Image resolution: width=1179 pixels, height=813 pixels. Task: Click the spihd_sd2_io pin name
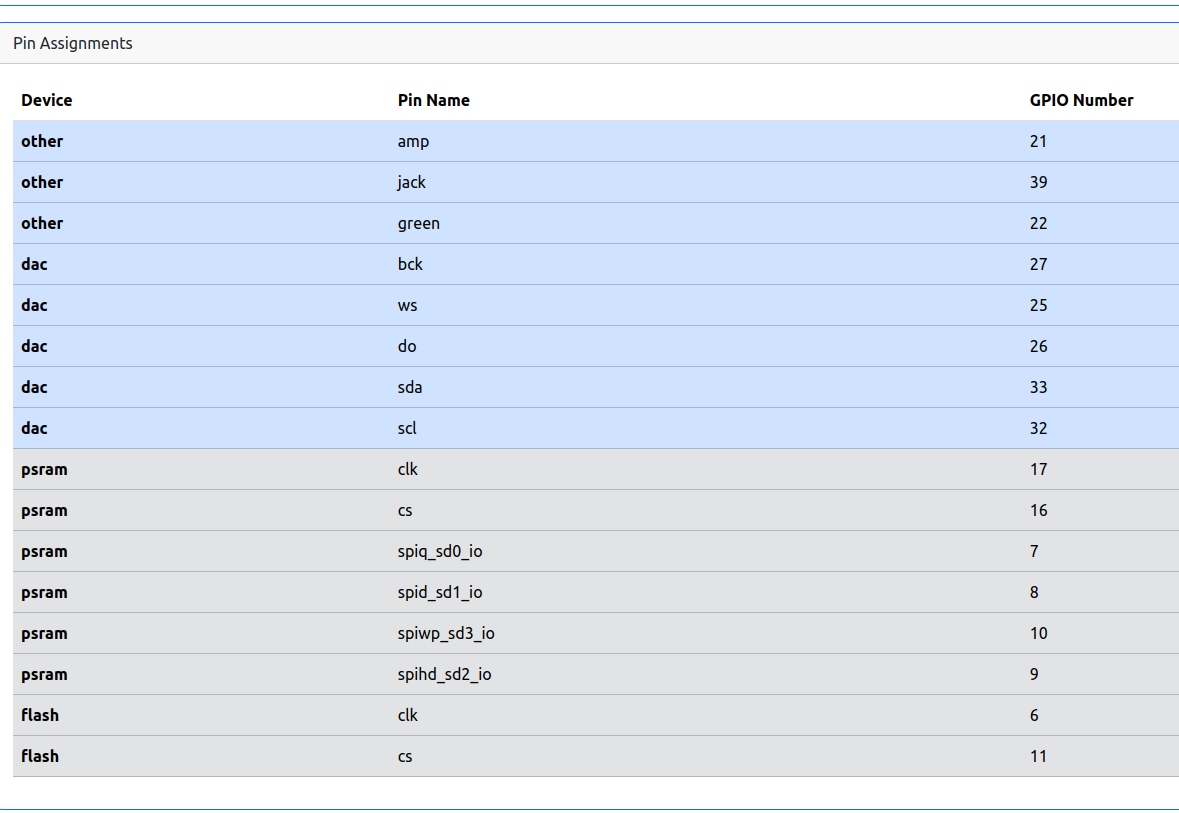click(x=444, y=674)
